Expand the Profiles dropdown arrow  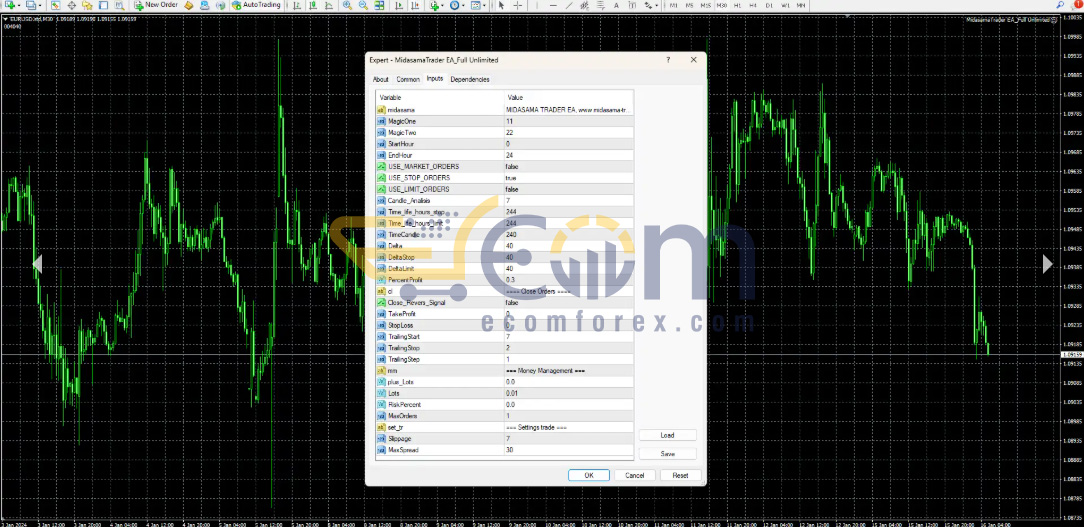coord(40,6)
